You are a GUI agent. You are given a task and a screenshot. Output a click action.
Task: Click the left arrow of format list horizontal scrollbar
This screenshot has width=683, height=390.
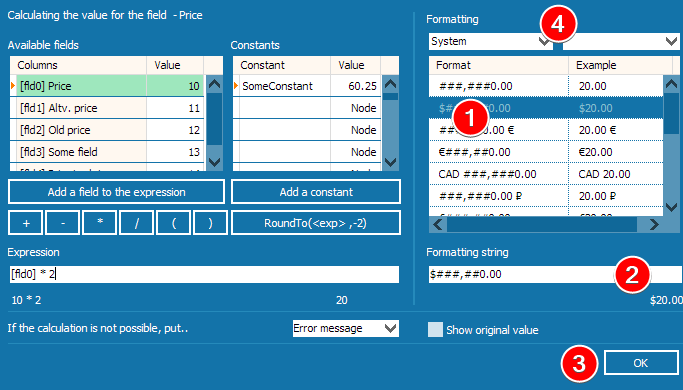coord(438,224)
